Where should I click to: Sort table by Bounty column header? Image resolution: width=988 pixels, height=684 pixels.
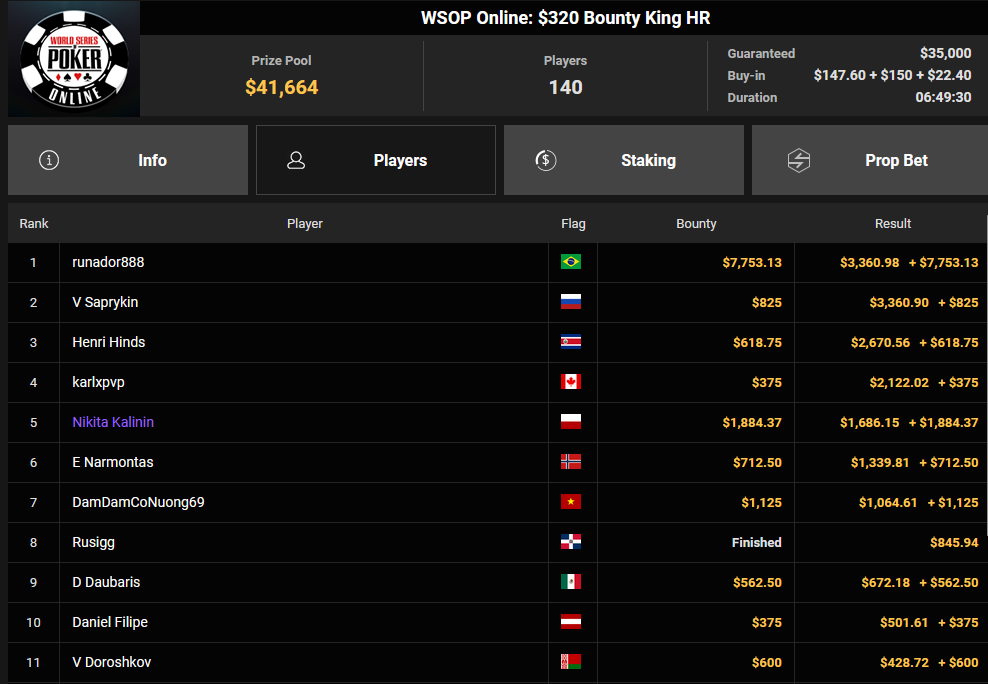(696, 224)
